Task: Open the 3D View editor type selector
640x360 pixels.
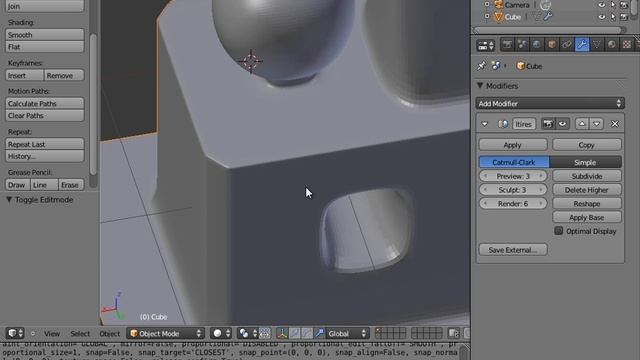Action: (15, 333)
